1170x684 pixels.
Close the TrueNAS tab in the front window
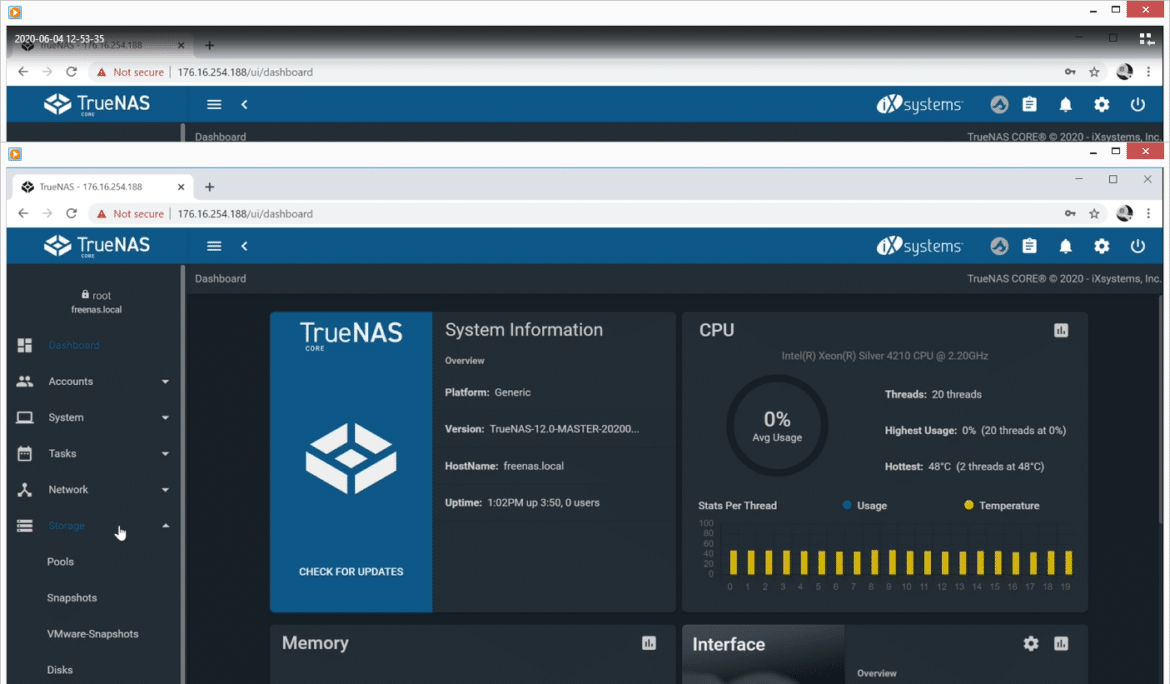point(181,186)
